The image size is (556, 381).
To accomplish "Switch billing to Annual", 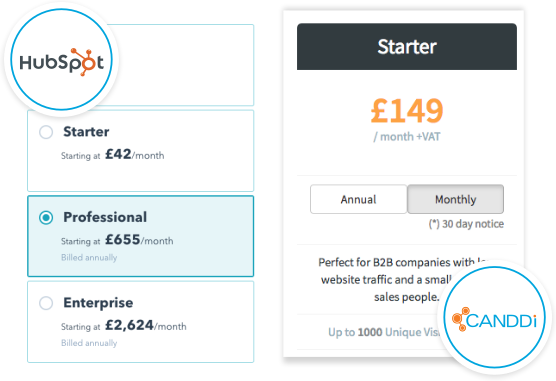I will pyautogui.click(x=358, y=199).
